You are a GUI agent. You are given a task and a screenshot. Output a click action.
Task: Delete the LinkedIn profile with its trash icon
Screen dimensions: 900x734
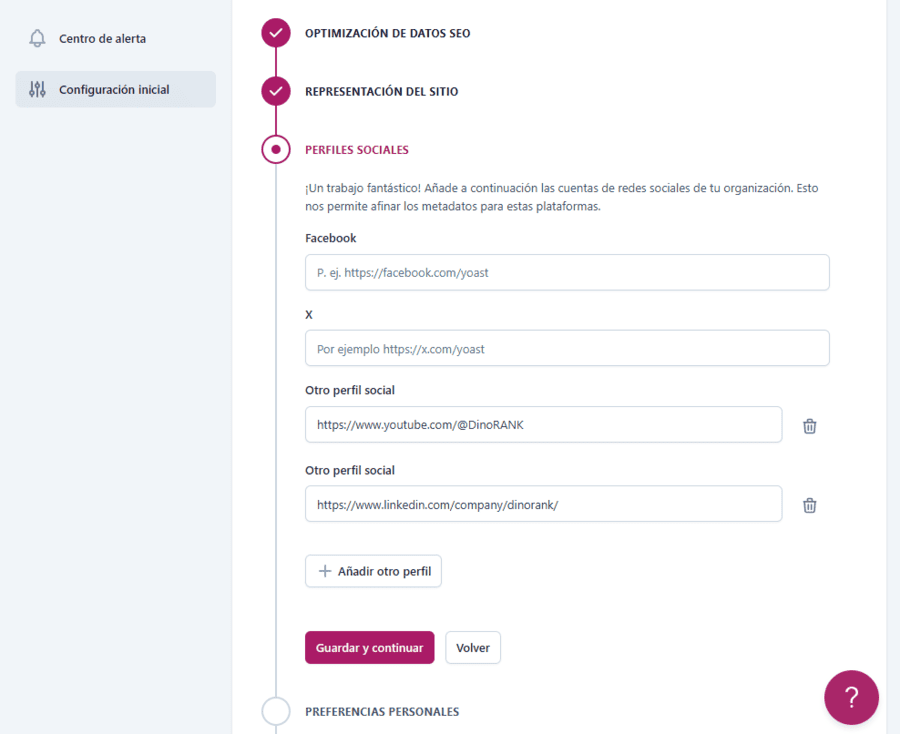[809, 505]
